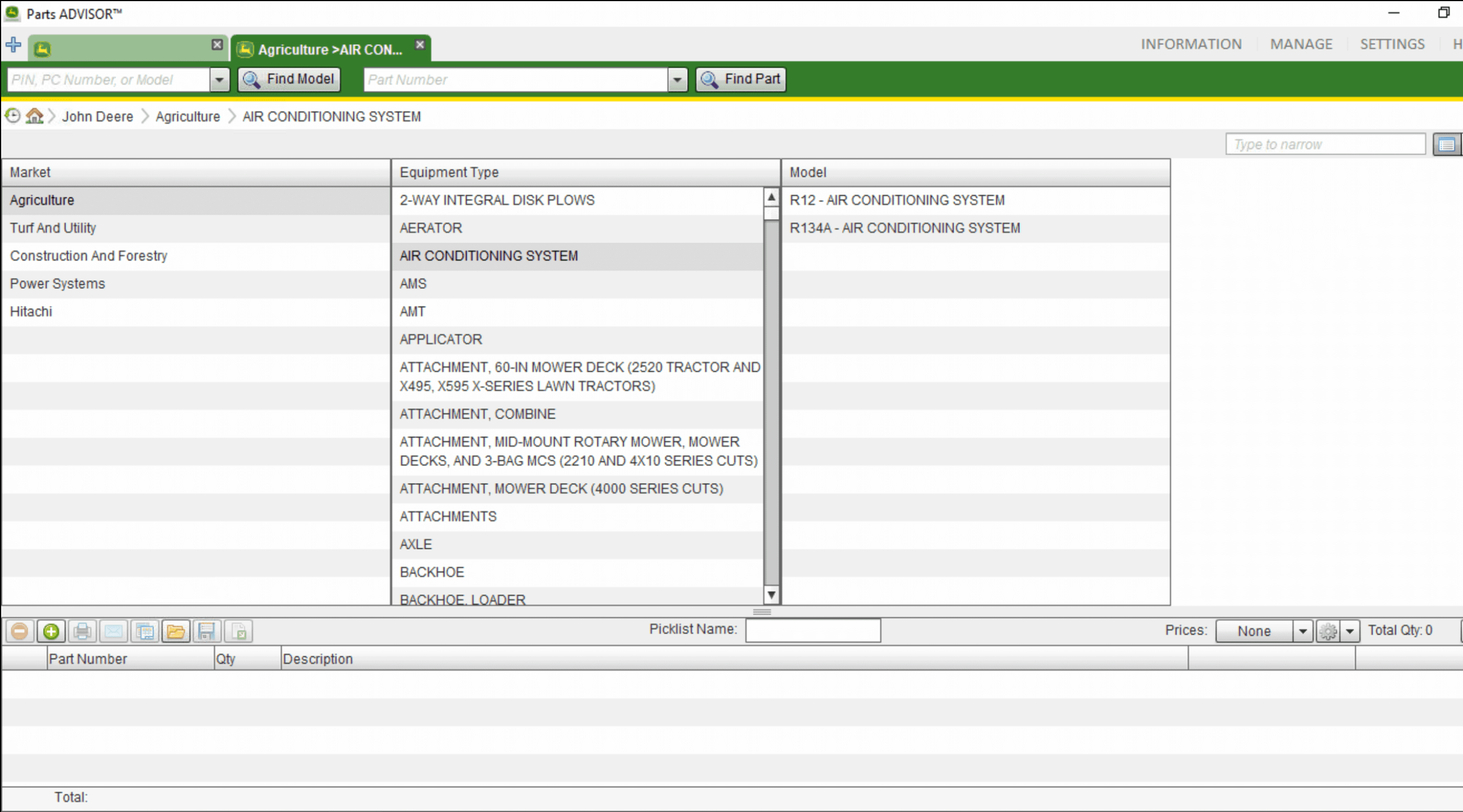1463x812 pixels.
Task: Expand the arrow beside the gear icon
Action: pos(1350,631)
